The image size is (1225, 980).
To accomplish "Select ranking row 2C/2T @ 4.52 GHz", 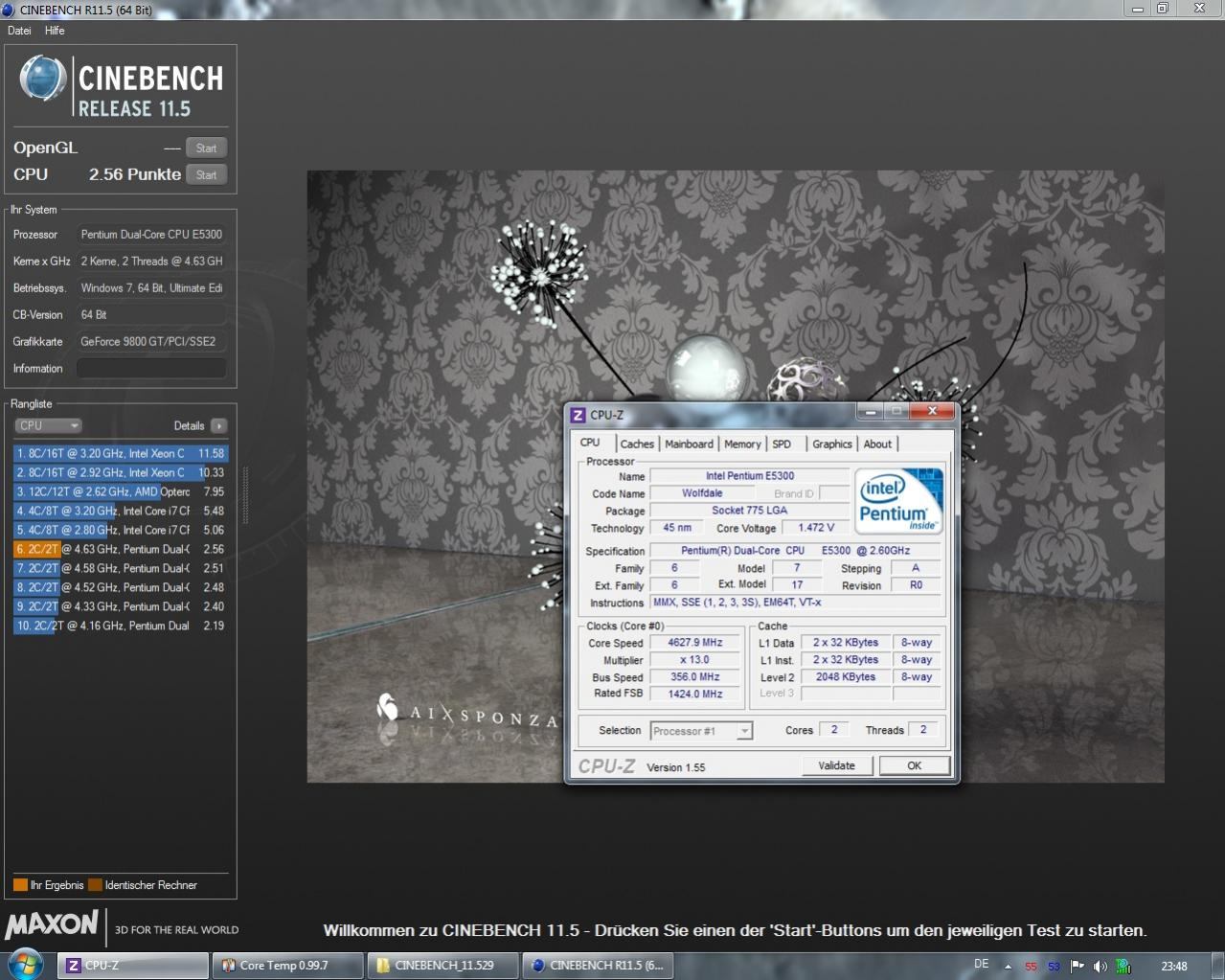I will [x=121, y=587].
